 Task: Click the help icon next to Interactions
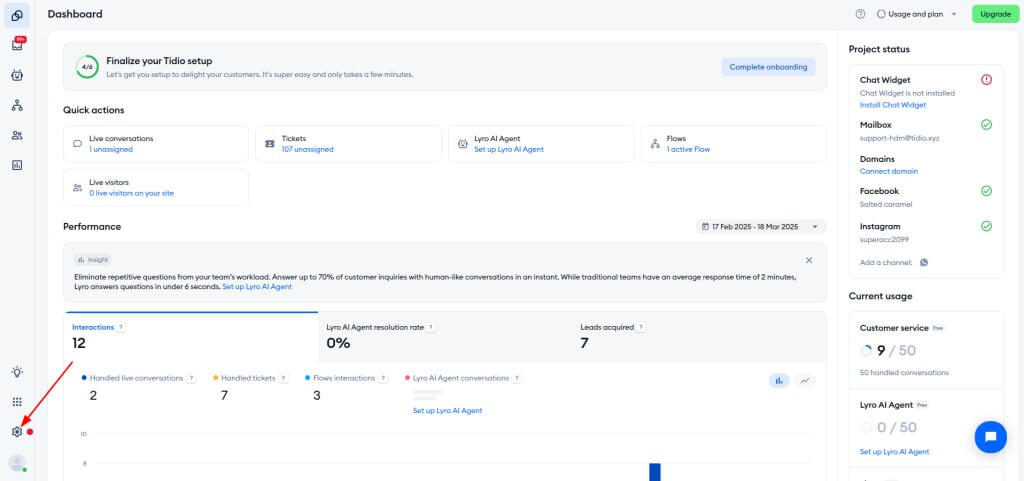point(121,328)
